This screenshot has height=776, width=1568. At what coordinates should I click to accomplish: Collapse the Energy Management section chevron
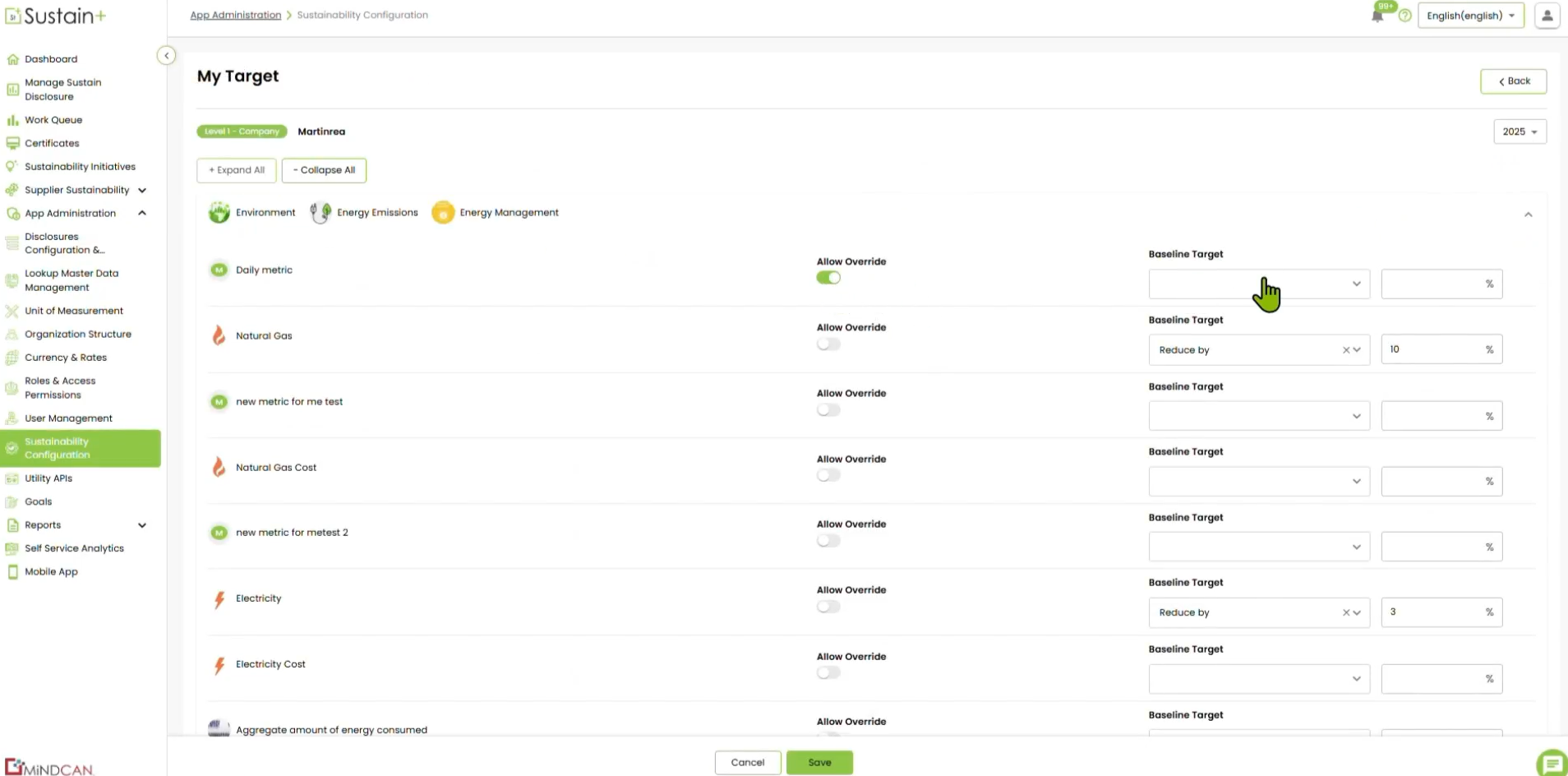(1528, 215)
